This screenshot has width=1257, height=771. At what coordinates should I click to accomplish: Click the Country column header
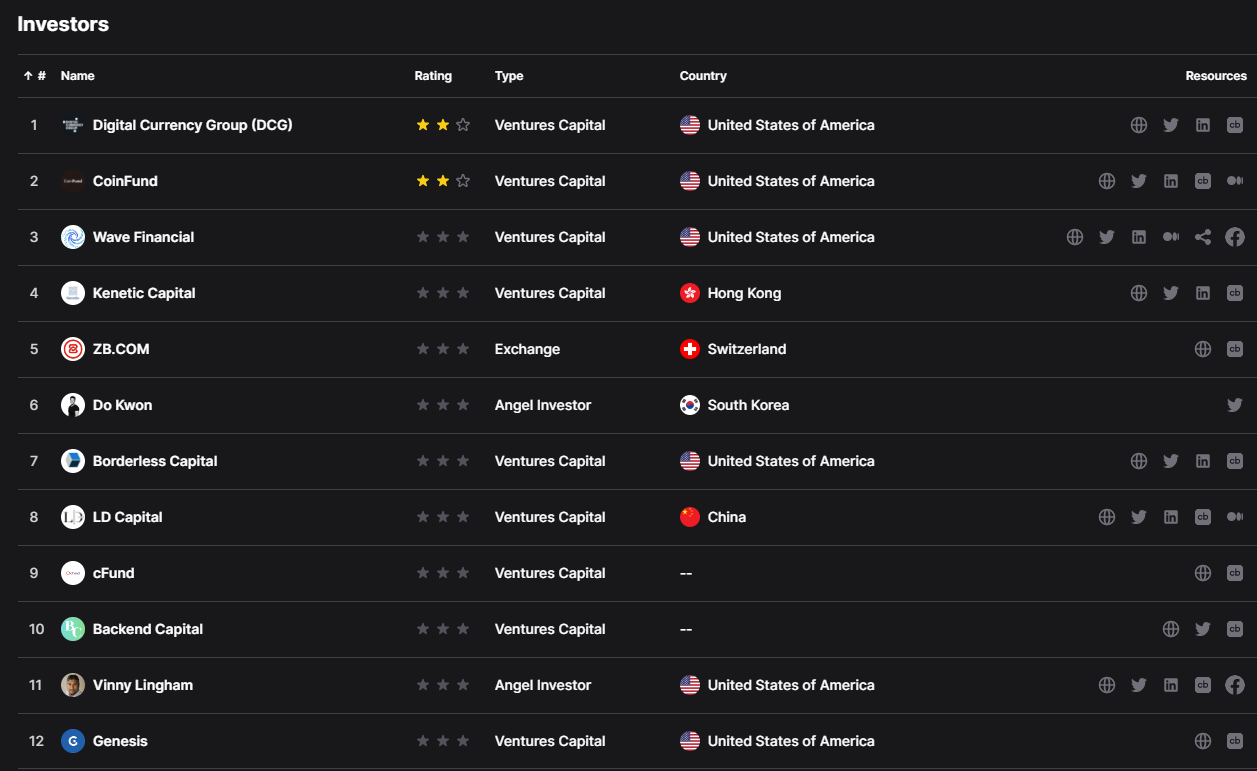coord(703,76)
